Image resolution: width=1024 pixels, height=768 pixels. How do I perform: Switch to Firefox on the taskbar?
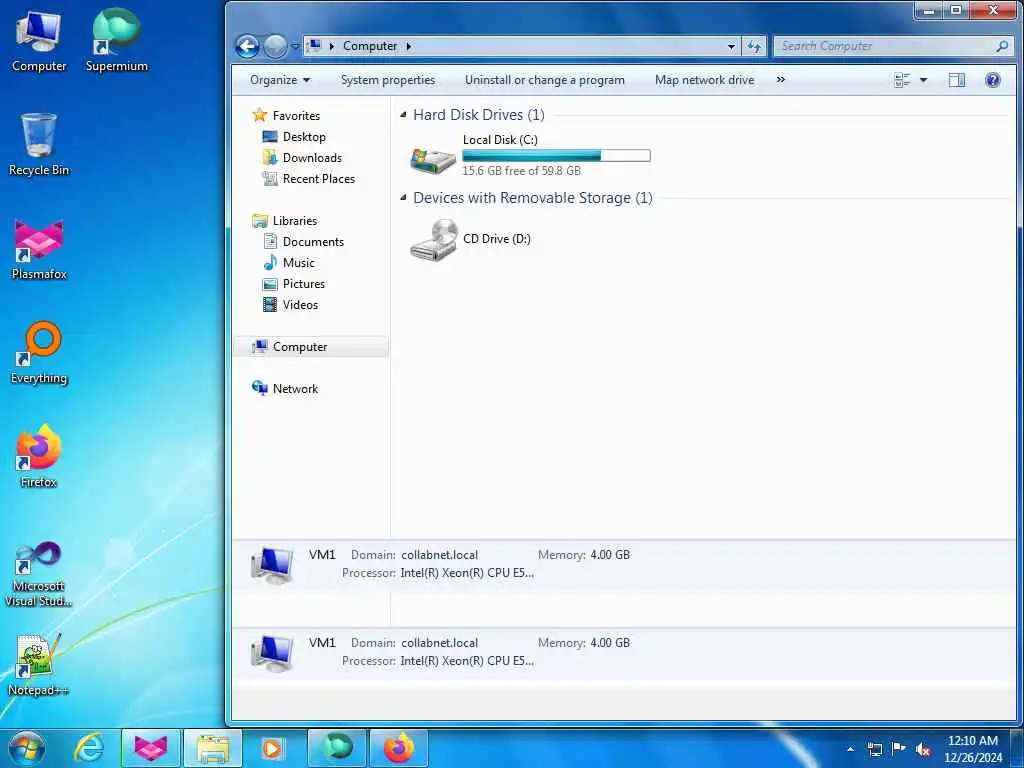click(399, 748)
